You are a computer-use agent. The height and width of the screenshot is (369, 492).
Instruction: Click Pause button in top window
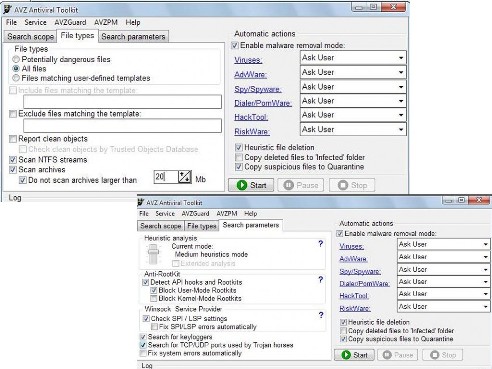[x=301, y=185]
